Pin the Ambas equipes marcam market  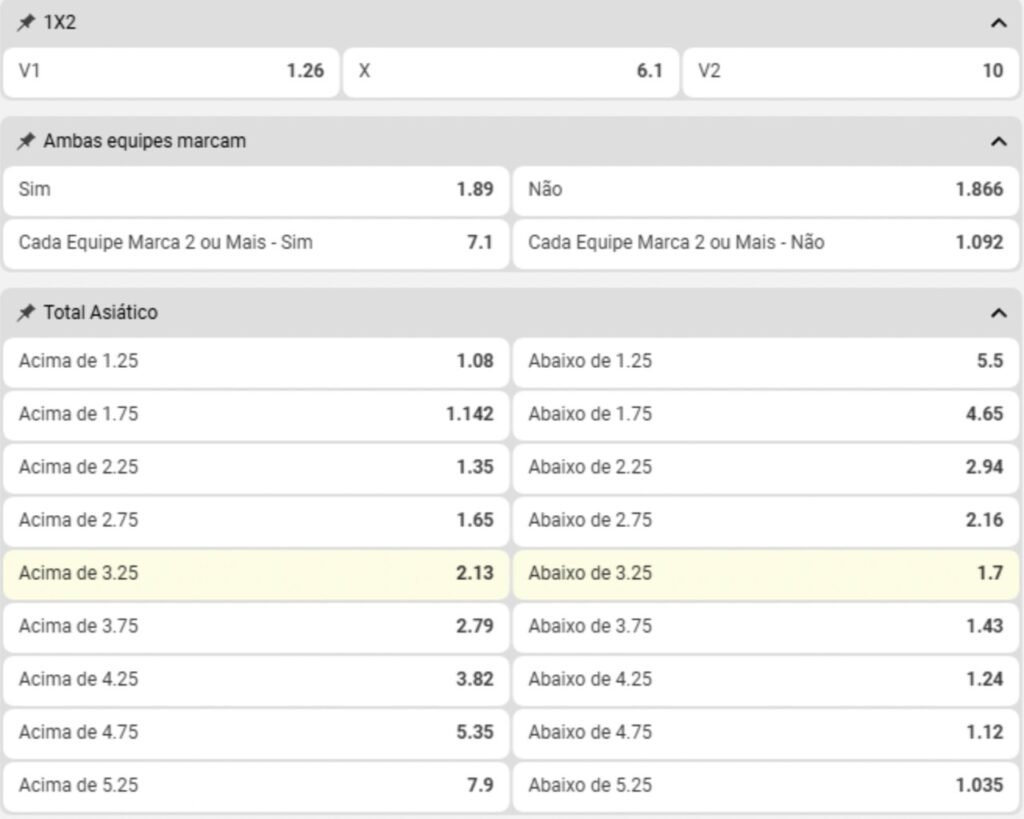coord(26,141)
